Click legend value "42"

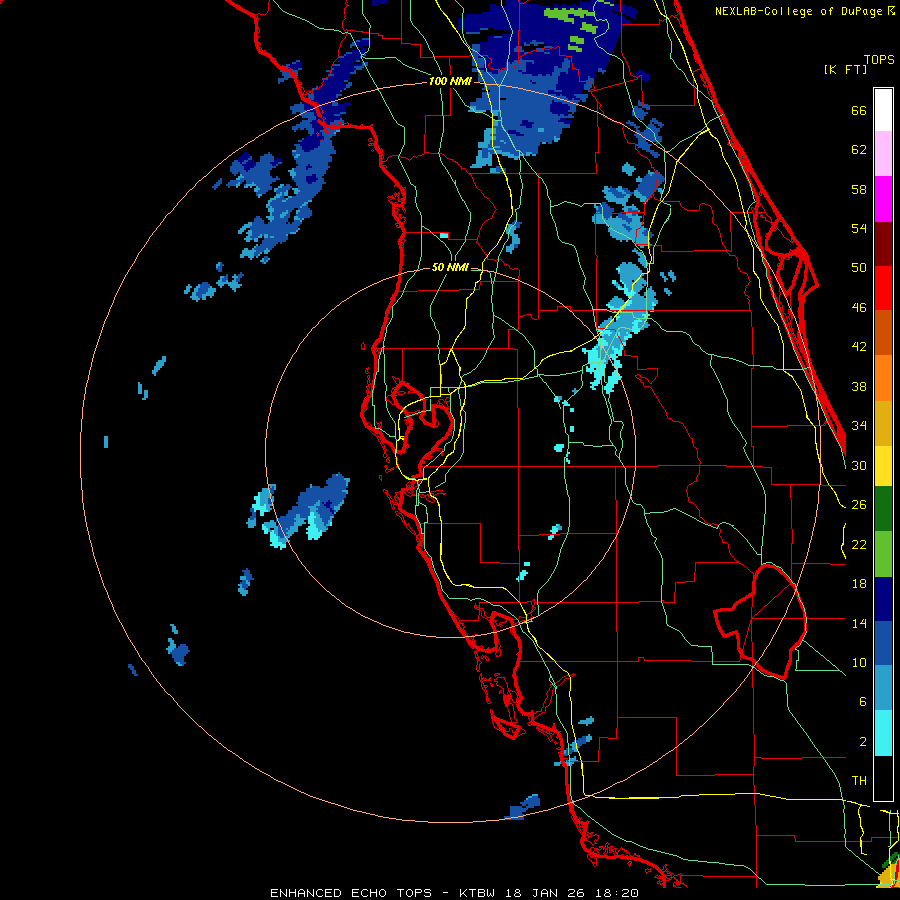(859, 347)
